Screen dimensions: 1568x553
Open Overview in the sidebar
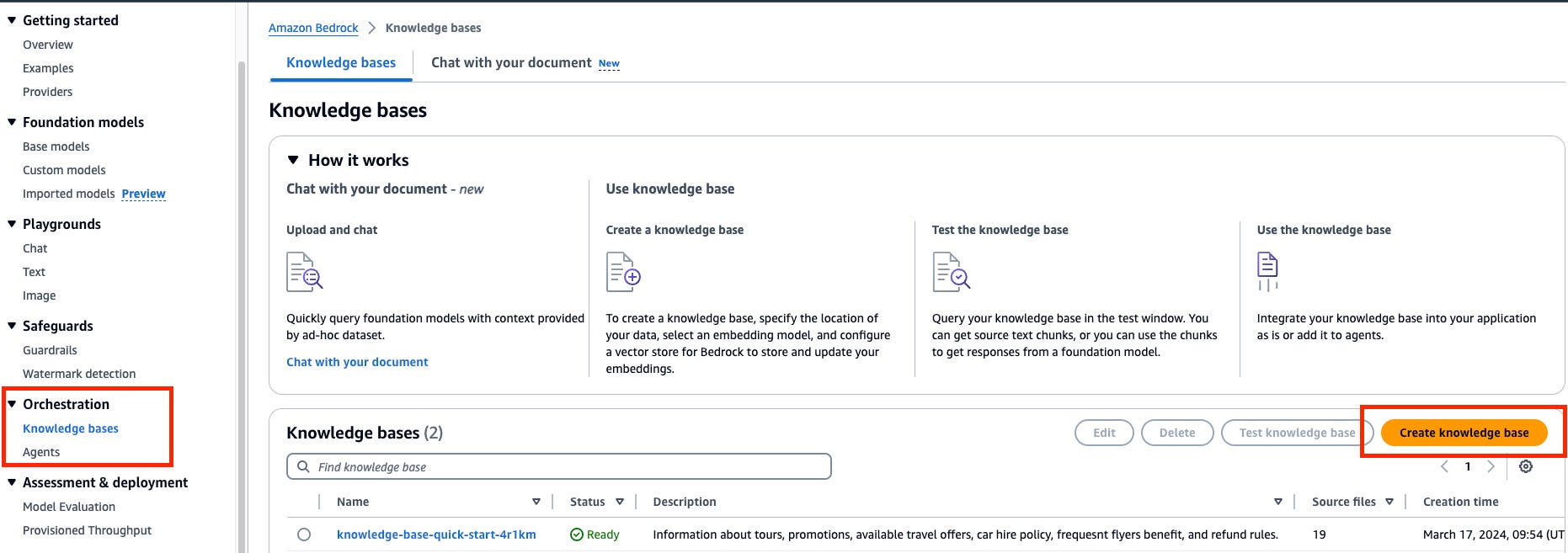tap(48, 45)
